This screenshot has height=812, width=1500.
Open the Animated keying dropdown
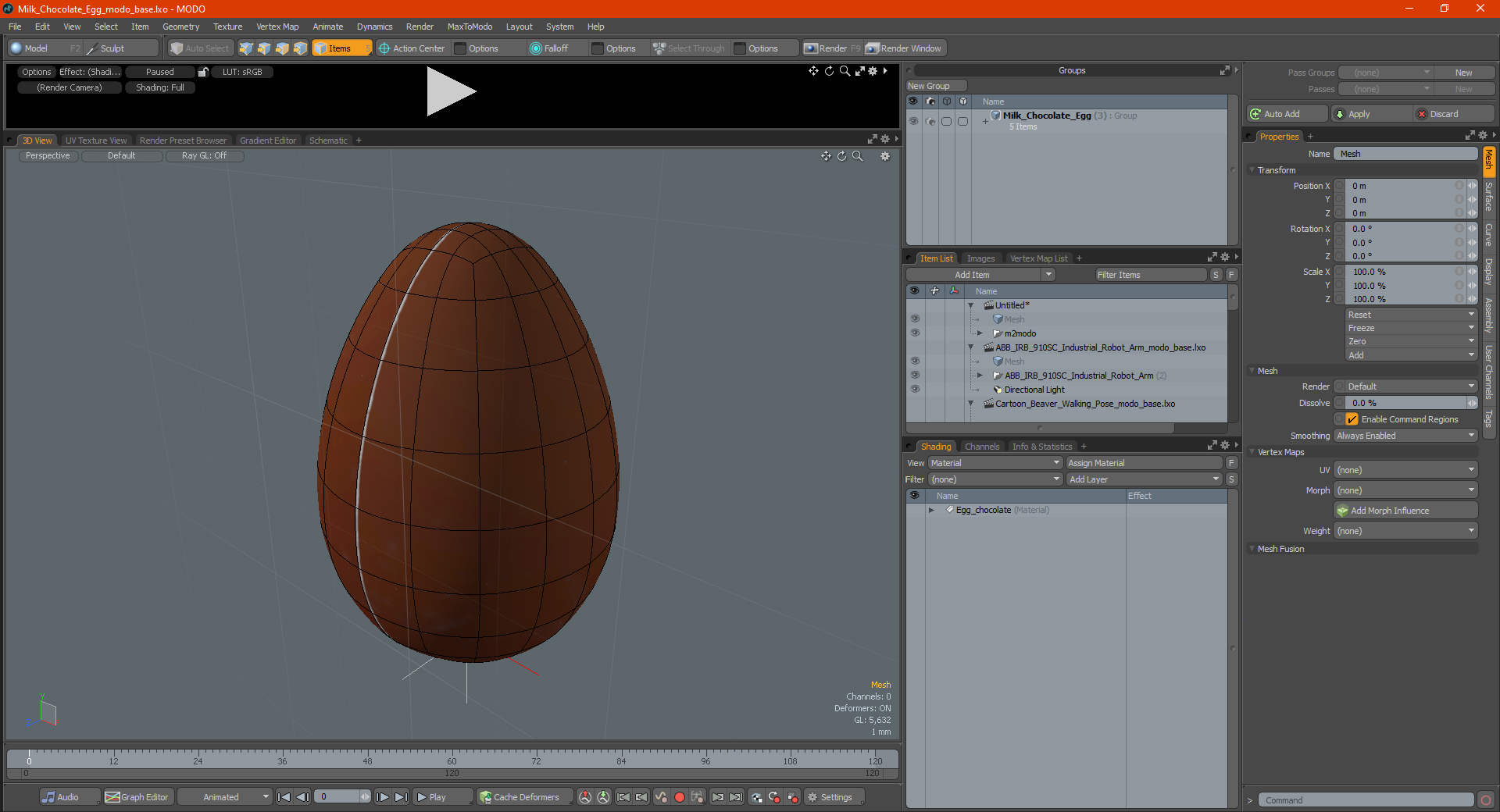pyautogui.click(x=225, y=797)
